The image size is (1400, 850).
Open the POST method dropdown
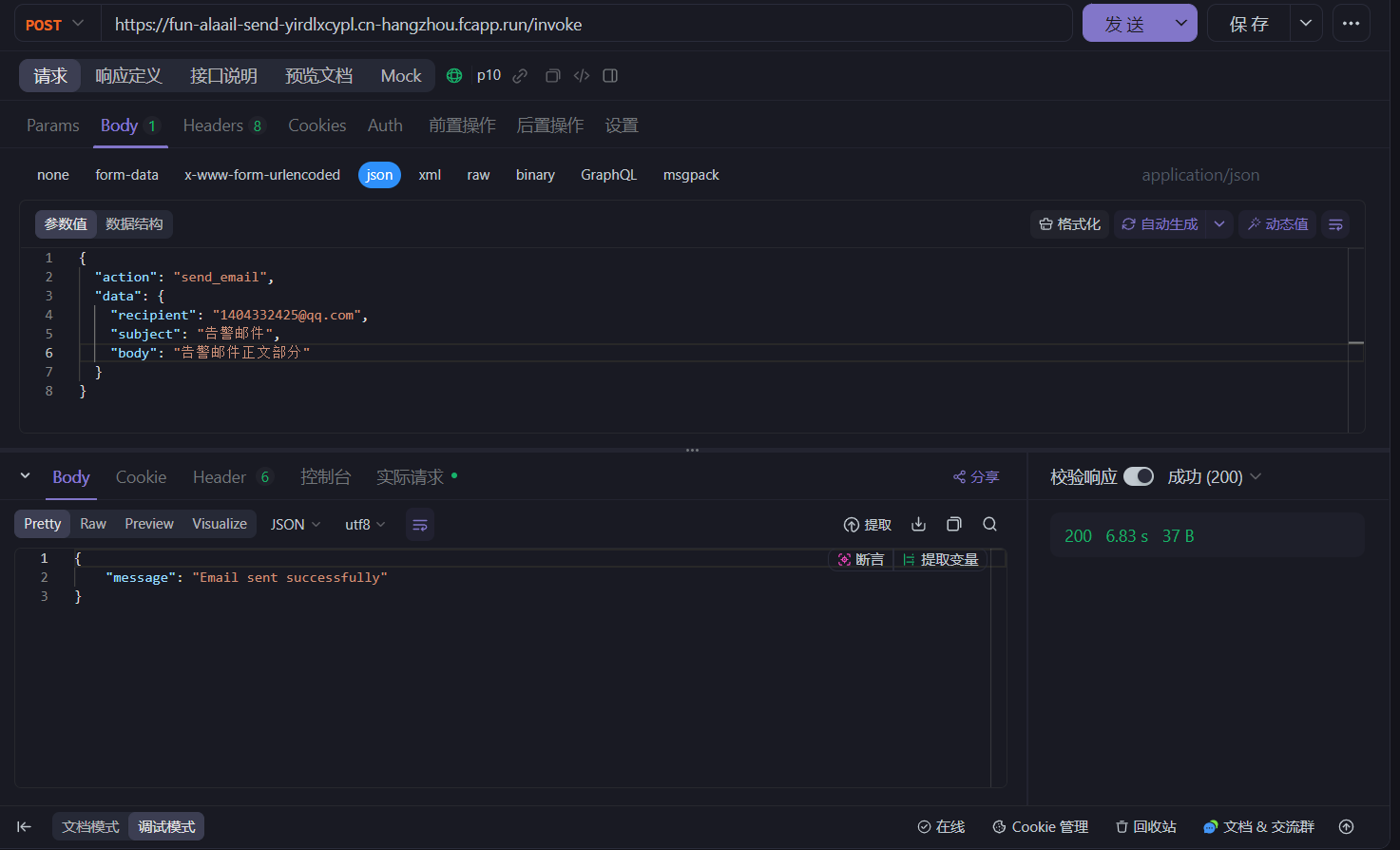point(56,24)
